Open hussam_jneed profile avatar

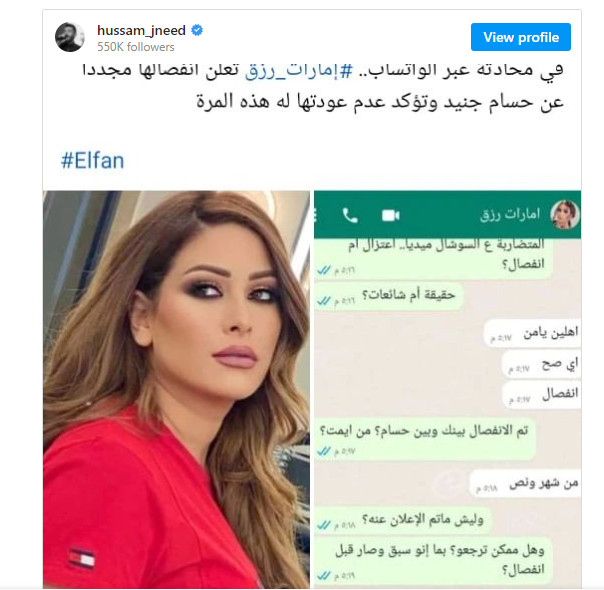(x=70, y=37)
